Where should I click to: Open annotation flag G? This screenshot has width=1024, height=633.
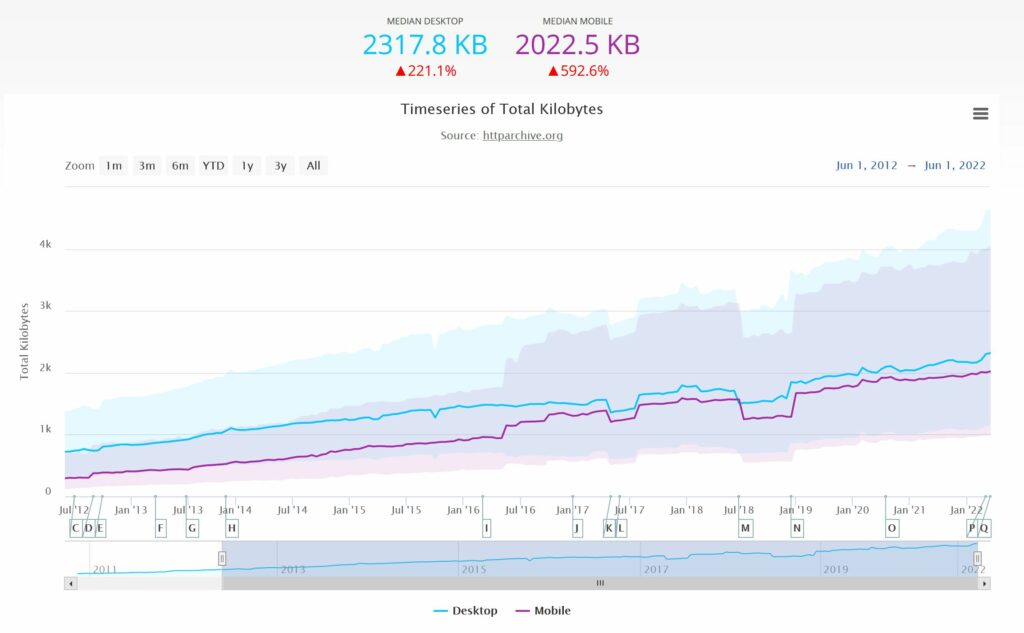(192, 528)
